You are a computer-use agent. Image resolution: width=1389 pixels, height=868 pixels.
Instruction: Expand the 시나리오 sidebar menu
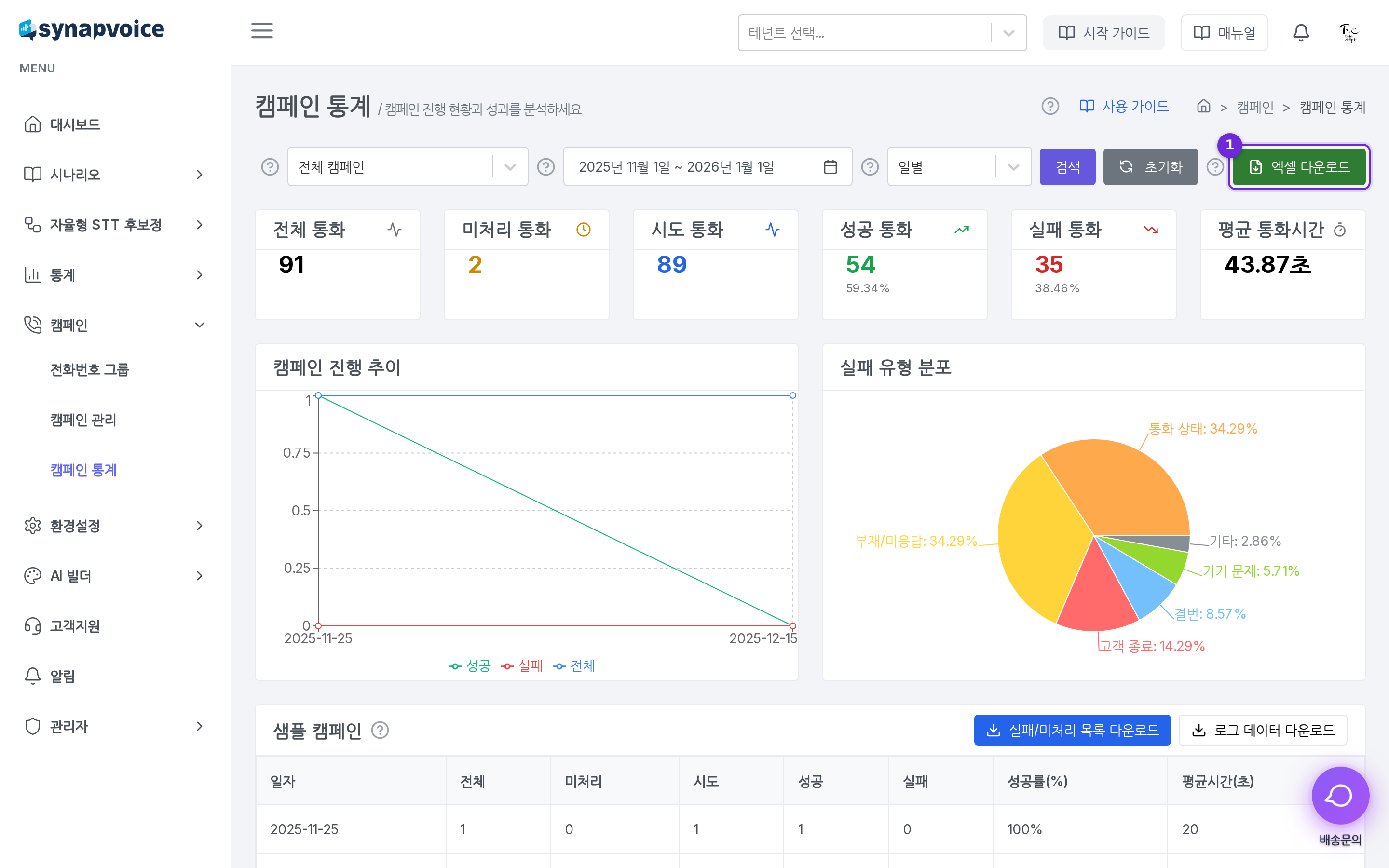[x=115, y=175]
